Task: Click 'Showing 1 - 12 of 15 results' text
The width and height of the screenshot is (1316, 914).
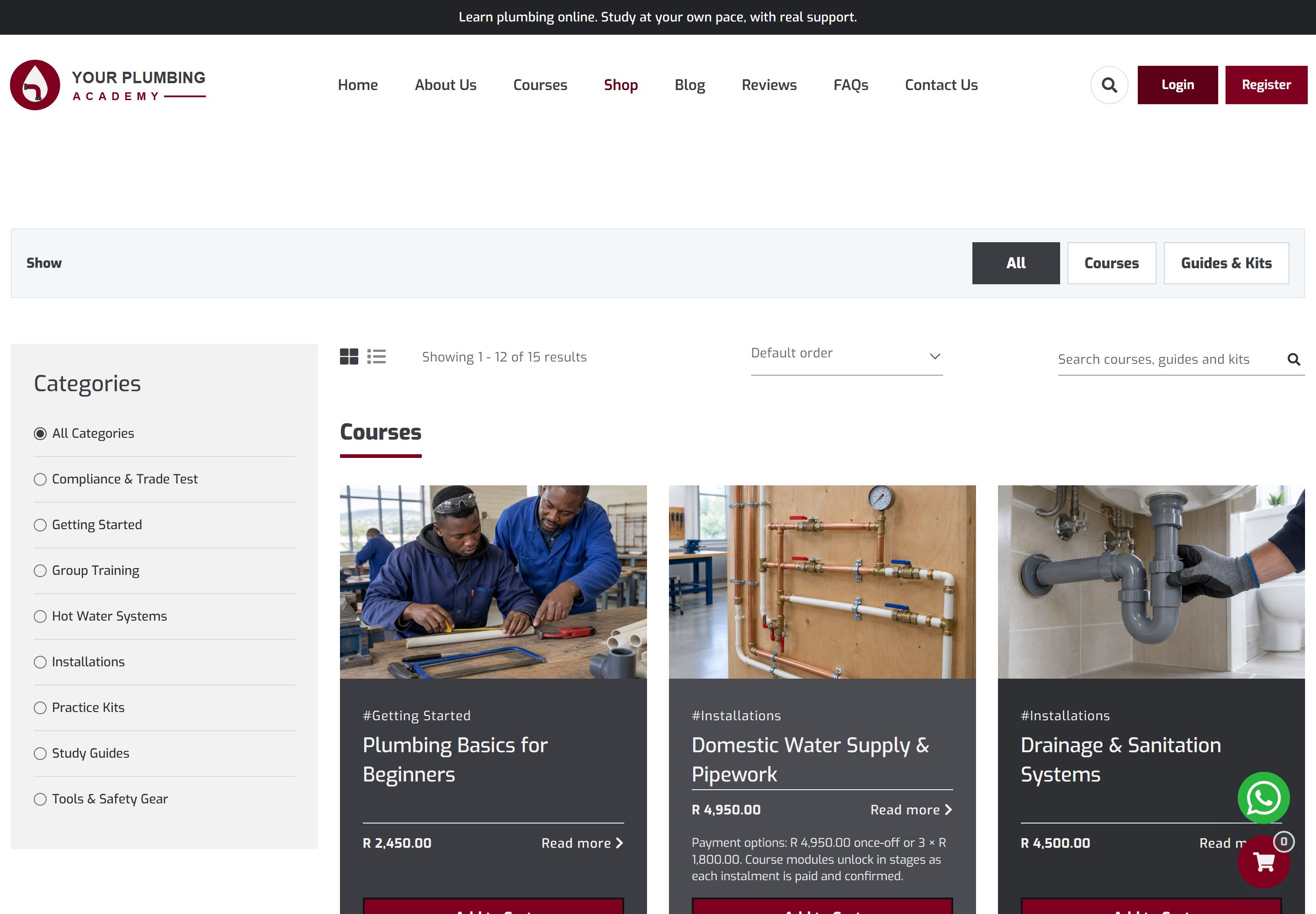Action: 504,357
